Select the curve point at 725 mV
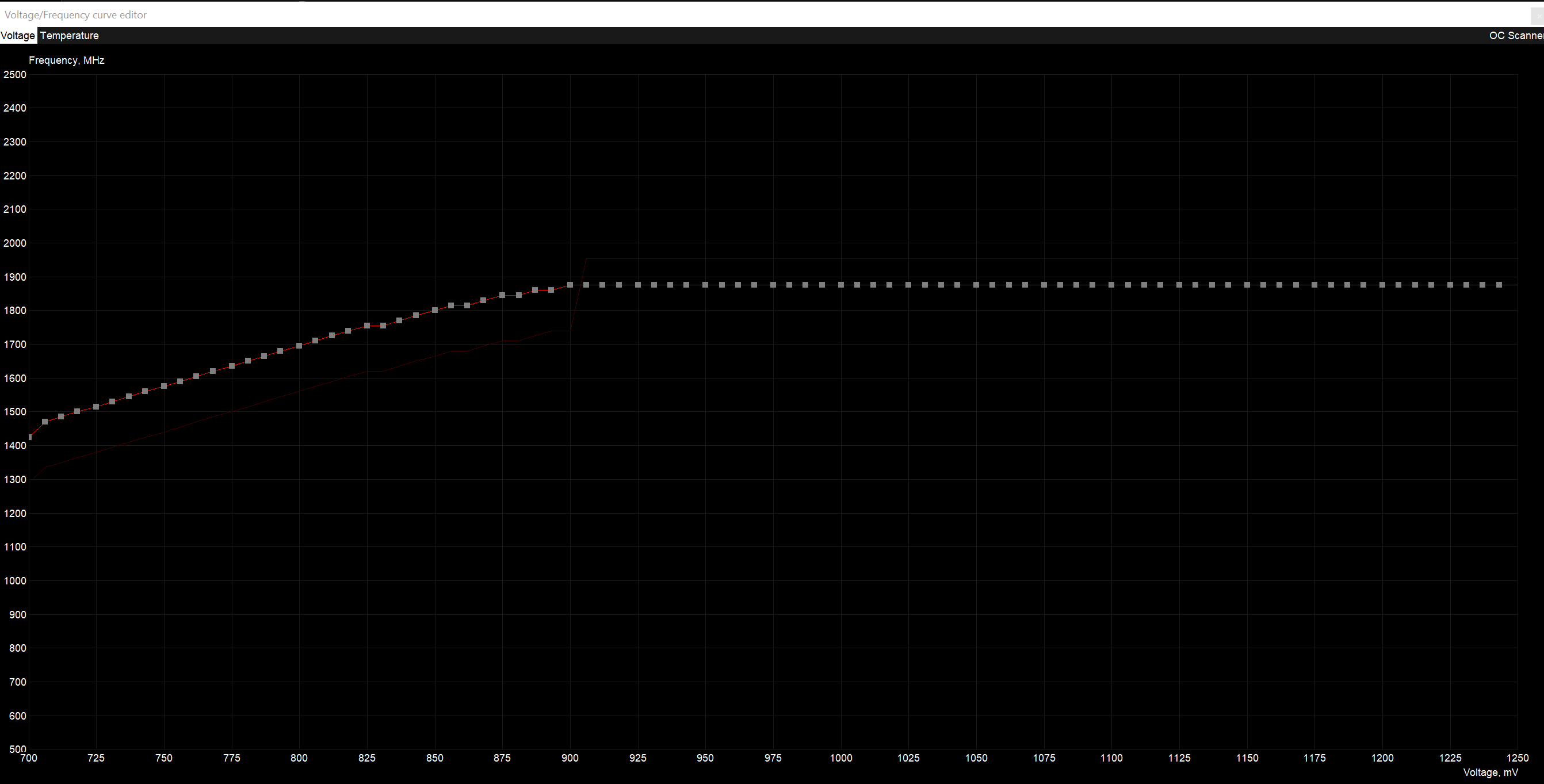1544x784 pixels. (x=96, y=407)
